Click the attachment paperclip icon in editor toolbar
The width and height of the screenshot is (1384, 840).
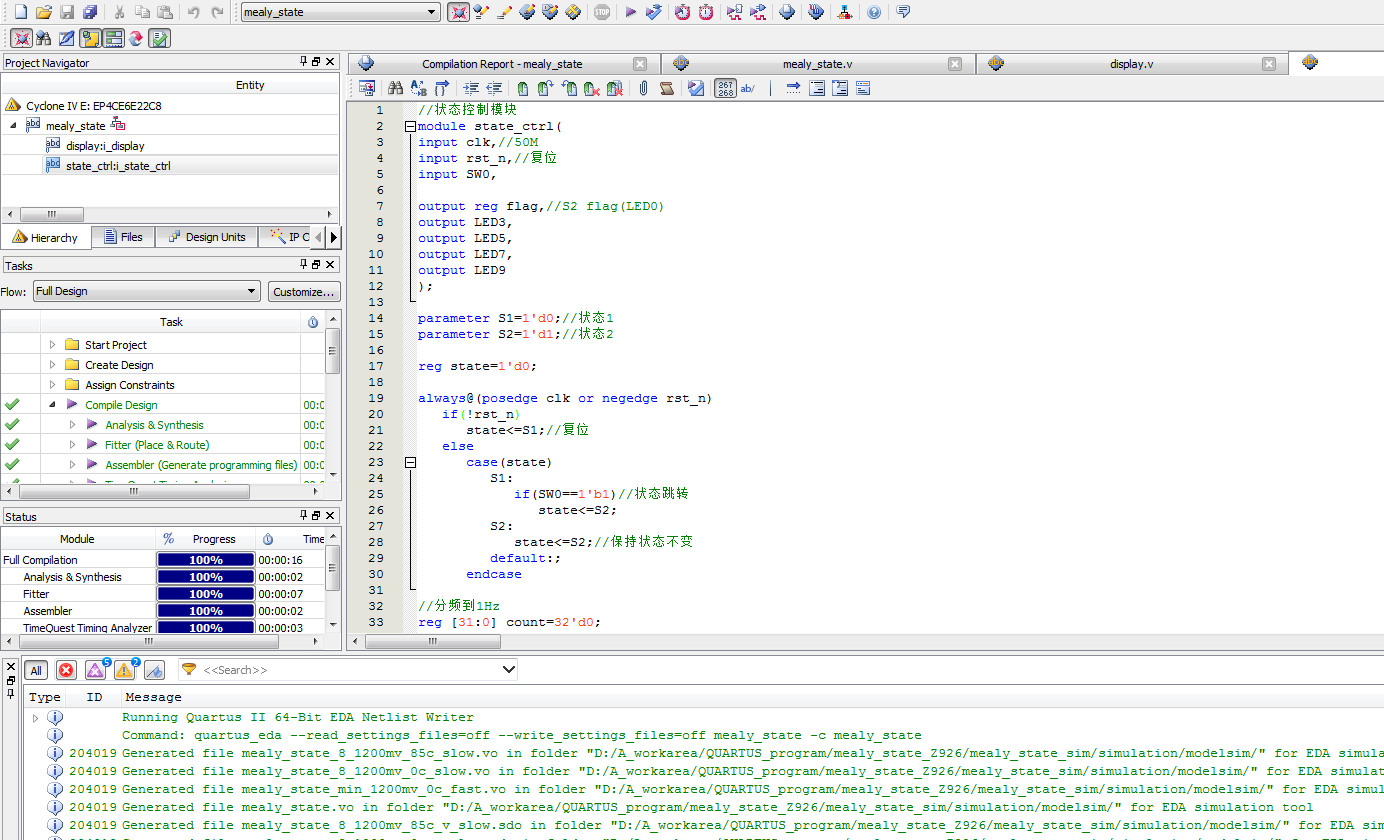click(x=643, y=88)
